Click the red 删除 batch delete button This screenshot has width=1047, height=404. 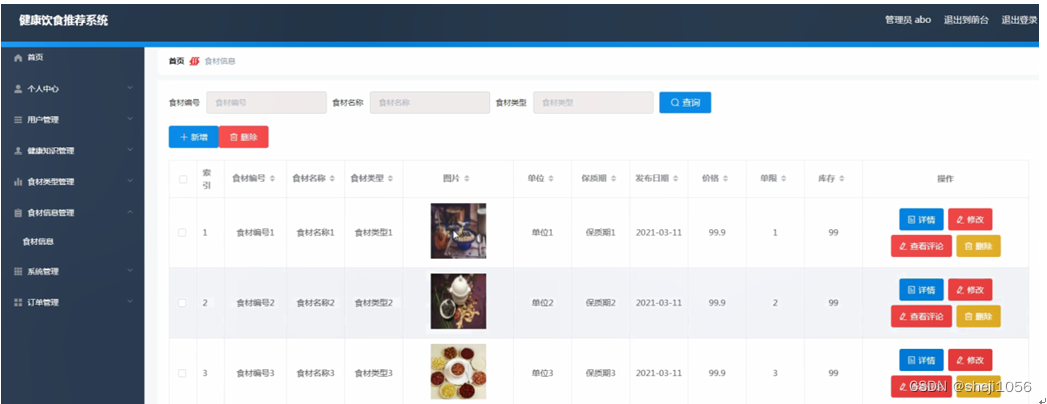click(x=244, y=137)
